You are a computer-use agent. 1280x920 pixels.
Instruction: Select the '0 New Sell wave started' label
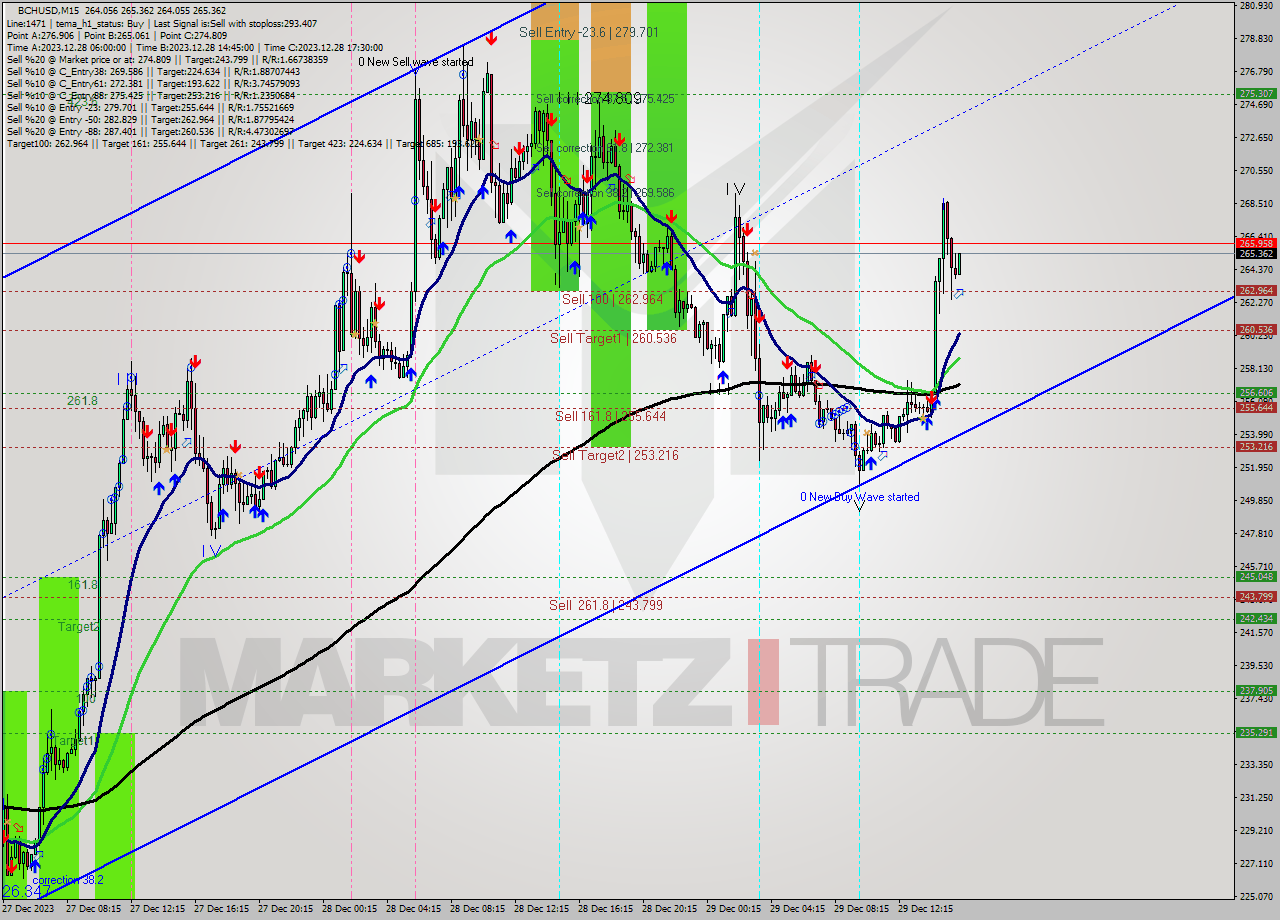coord(416,62)
